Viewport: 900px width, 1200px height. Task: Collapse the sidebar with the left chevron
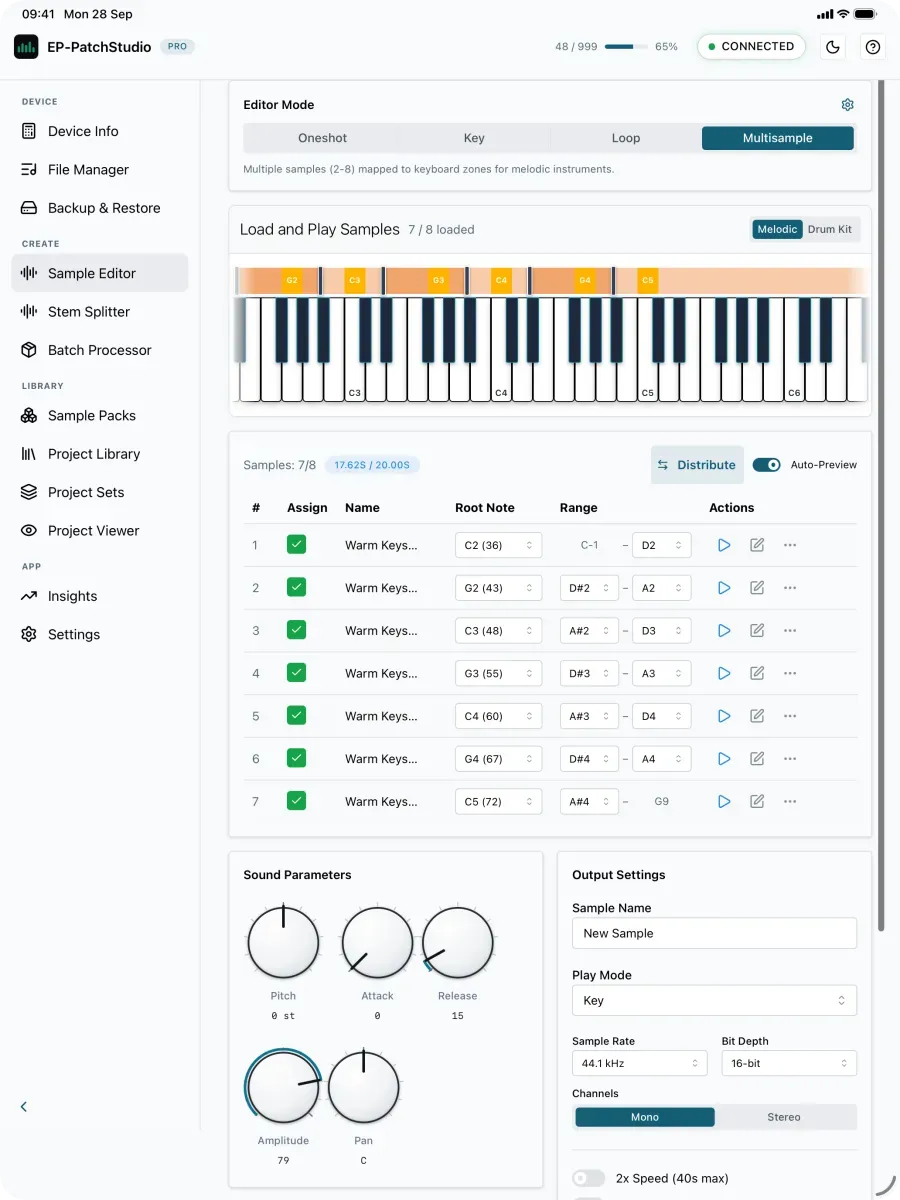24,1106
